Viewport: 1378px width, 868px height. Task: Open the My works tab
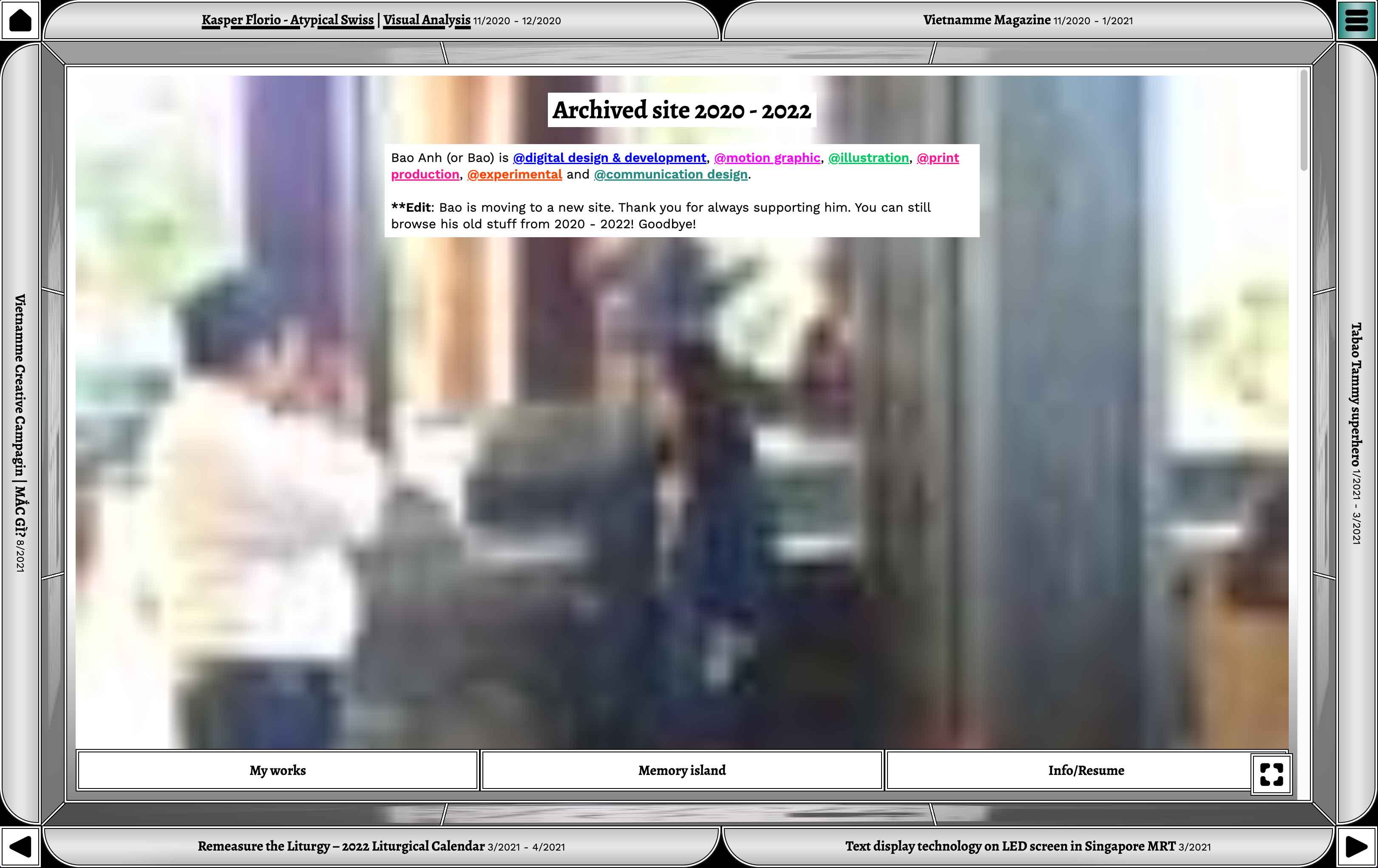tap(278, 771)
